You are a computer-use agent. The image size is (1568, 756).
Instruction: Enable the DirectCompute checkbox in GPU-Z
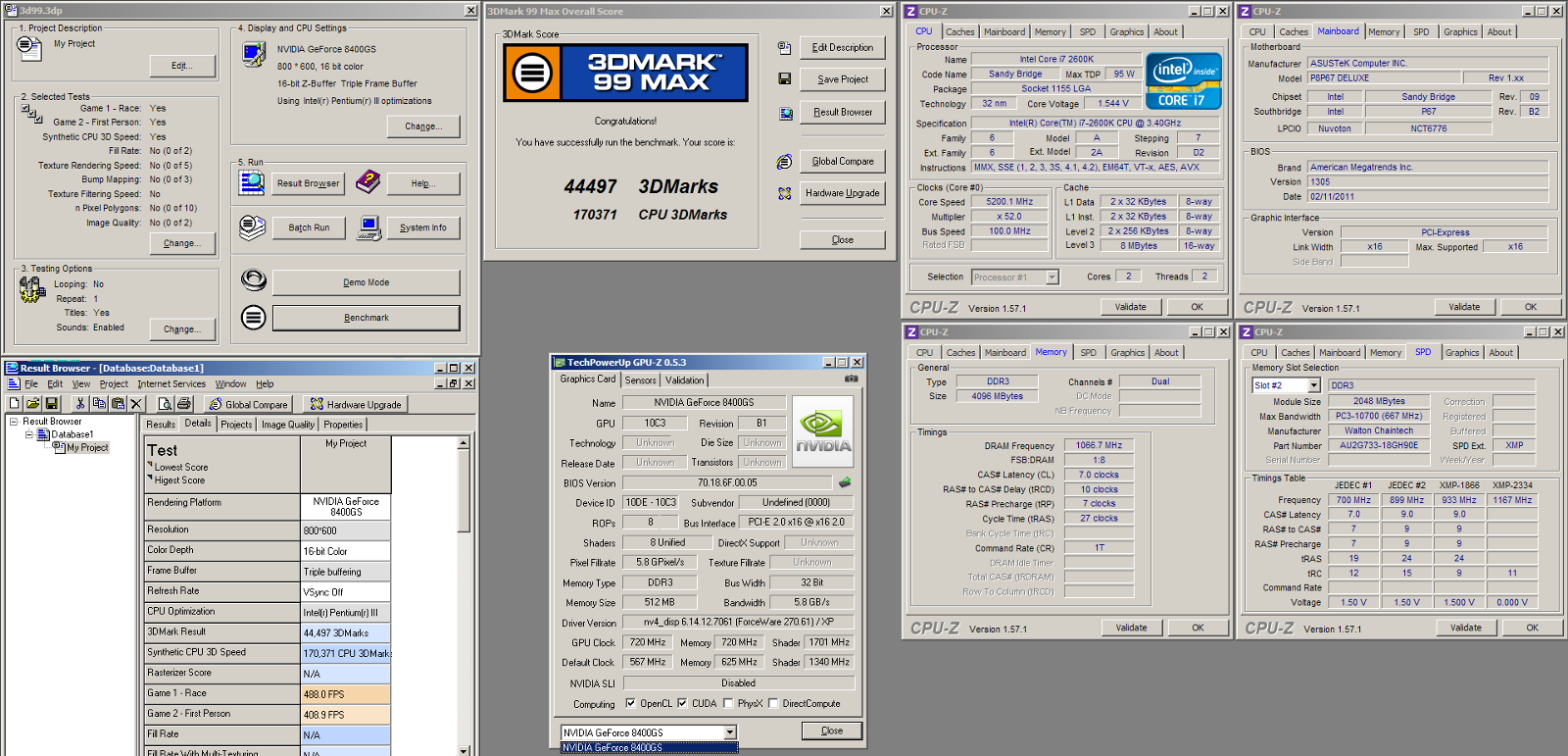(773, 703)
